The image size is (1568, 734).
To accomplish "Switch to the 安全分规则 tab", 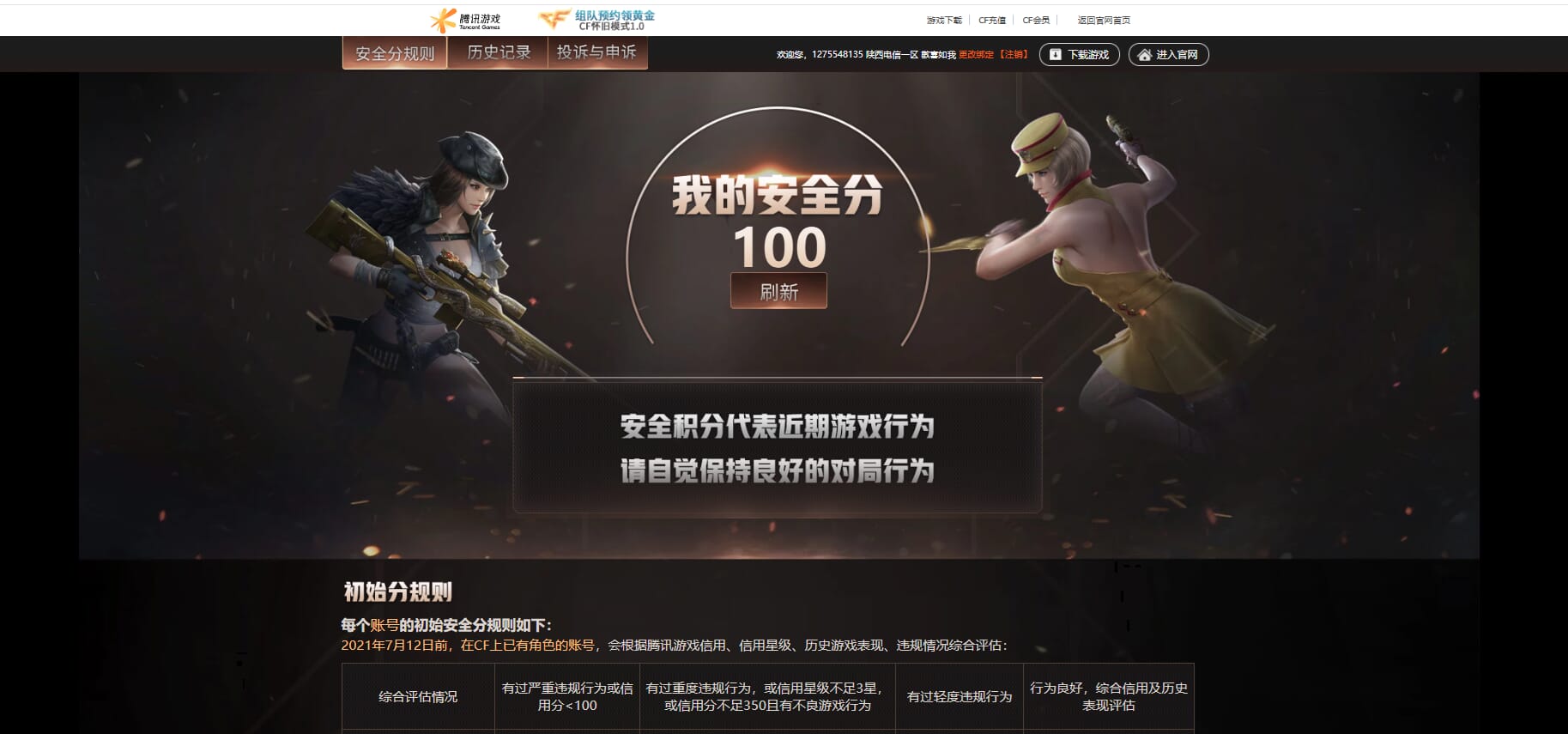I will [395, 53].
